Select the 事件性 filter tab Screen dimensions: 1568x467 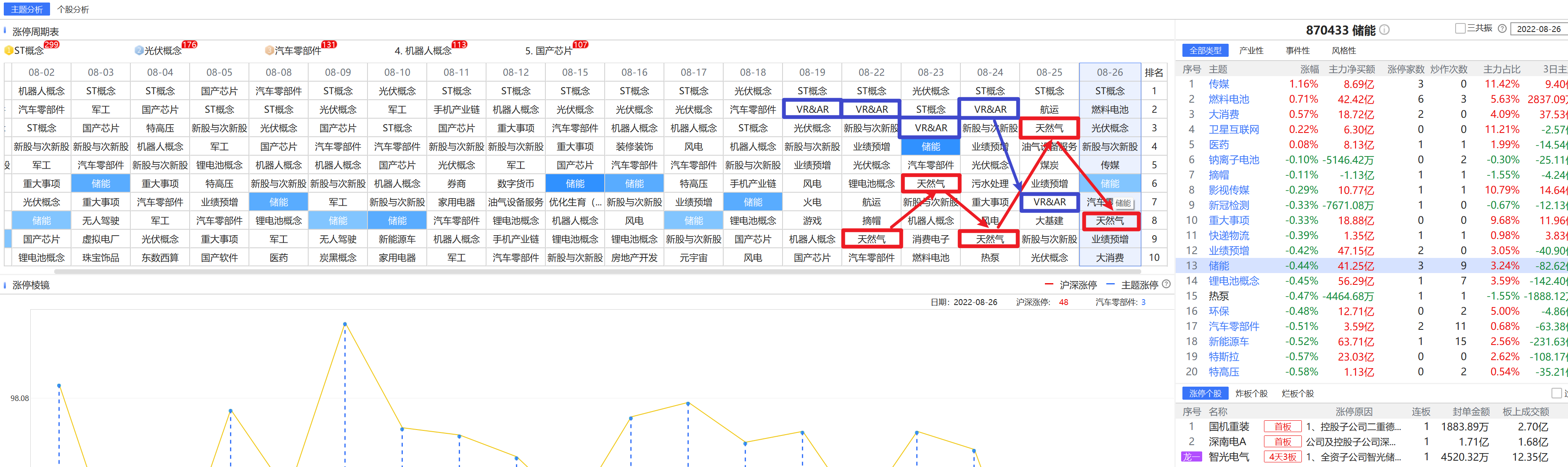point(1298,50)
